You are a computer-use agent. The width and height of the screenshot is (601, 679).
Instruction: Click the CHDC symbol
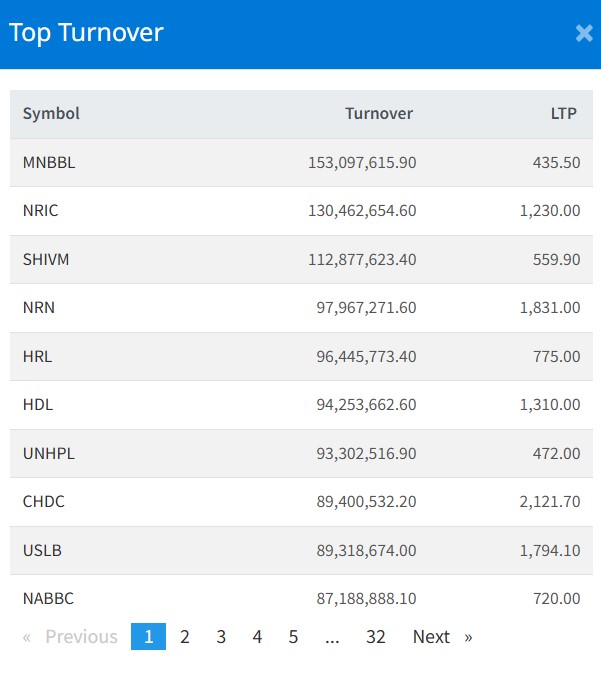44,502
